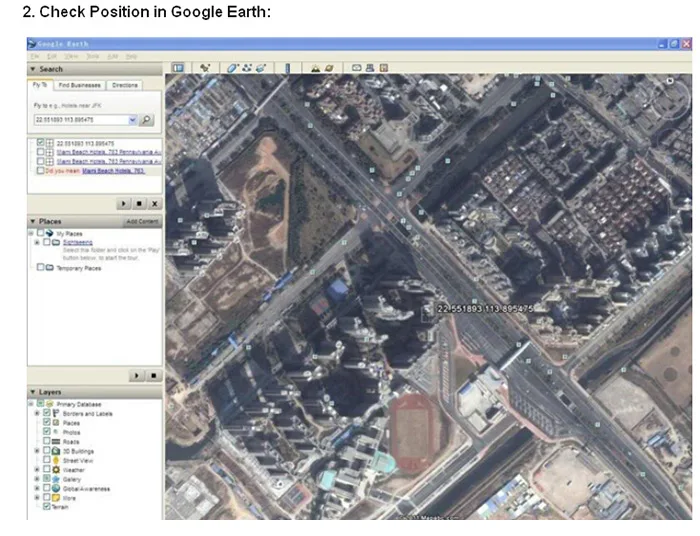This screenshot has height=536, width=700.
Task: Toggle the sidebar with the toolbar sidebar icon
Action: pos(178,68)
